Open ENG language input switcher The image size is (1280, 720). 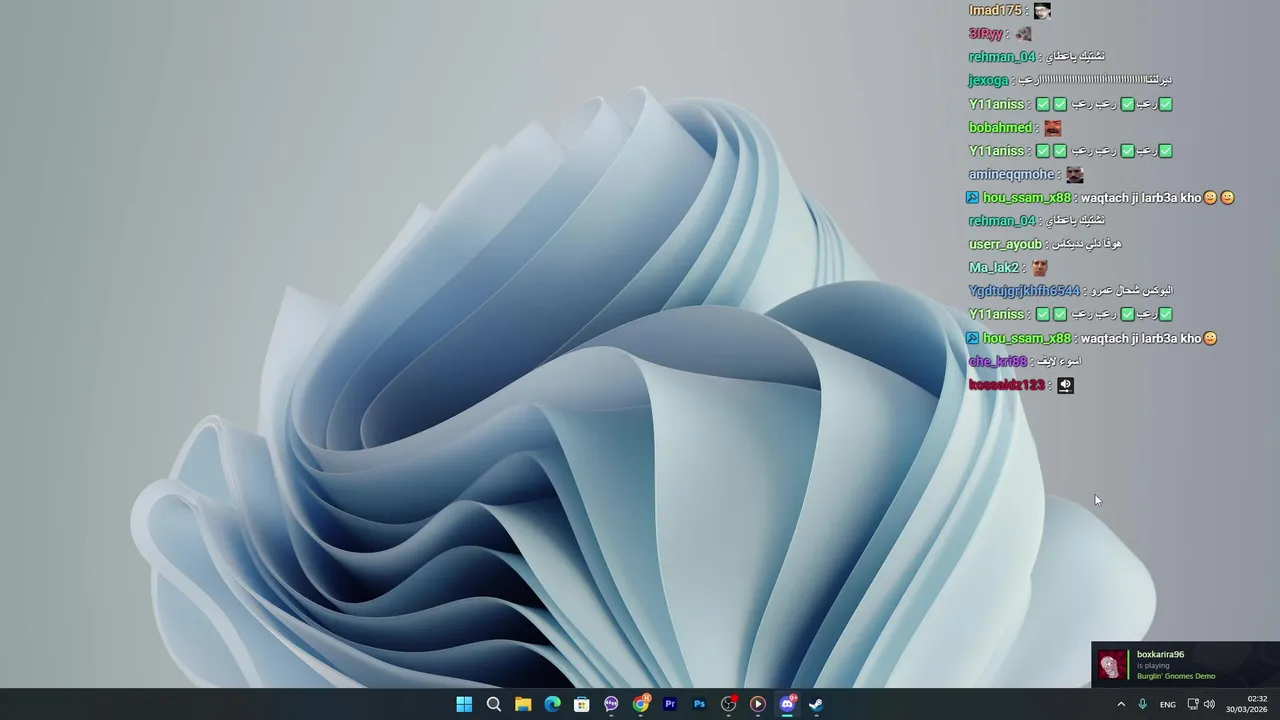(x=1167, y=705)
